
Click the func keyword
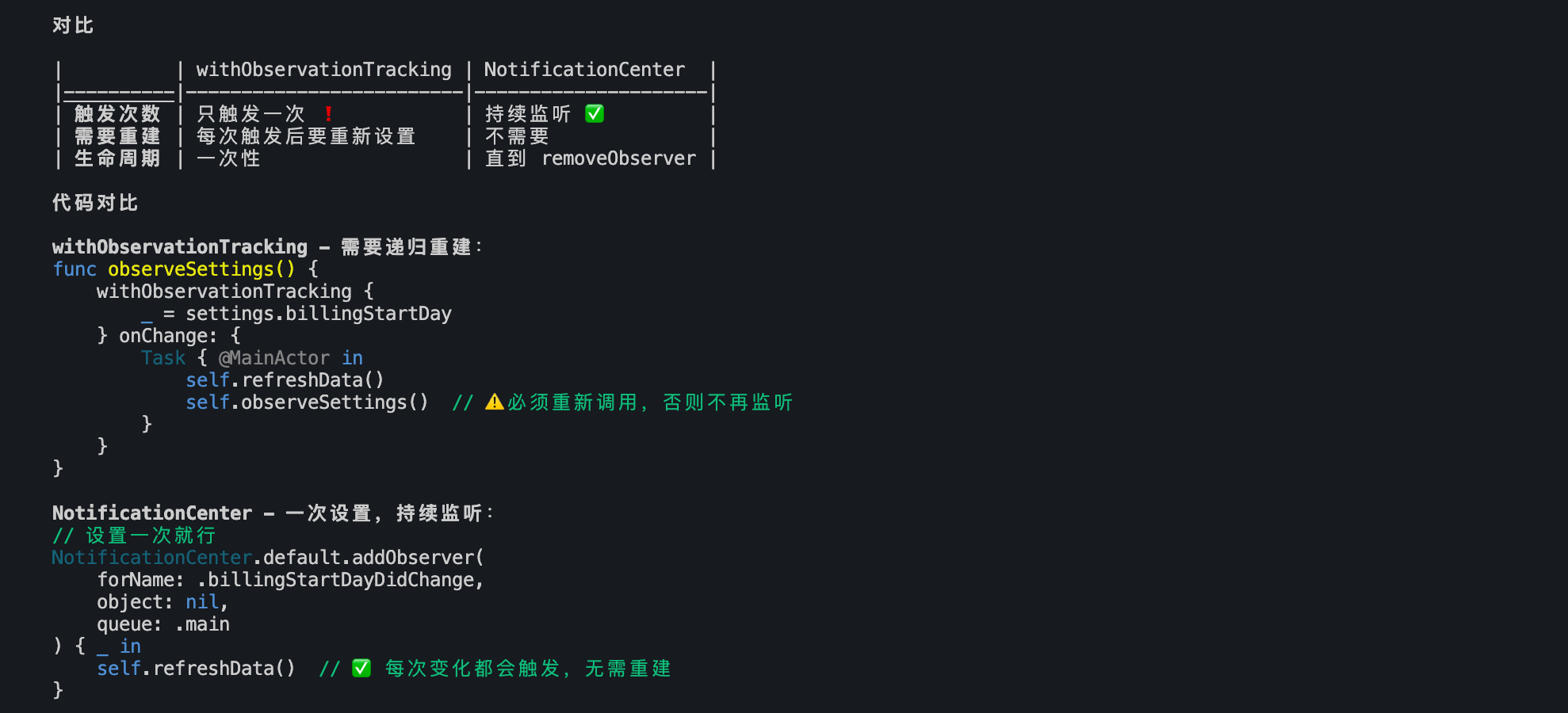[x=75, y=269]
